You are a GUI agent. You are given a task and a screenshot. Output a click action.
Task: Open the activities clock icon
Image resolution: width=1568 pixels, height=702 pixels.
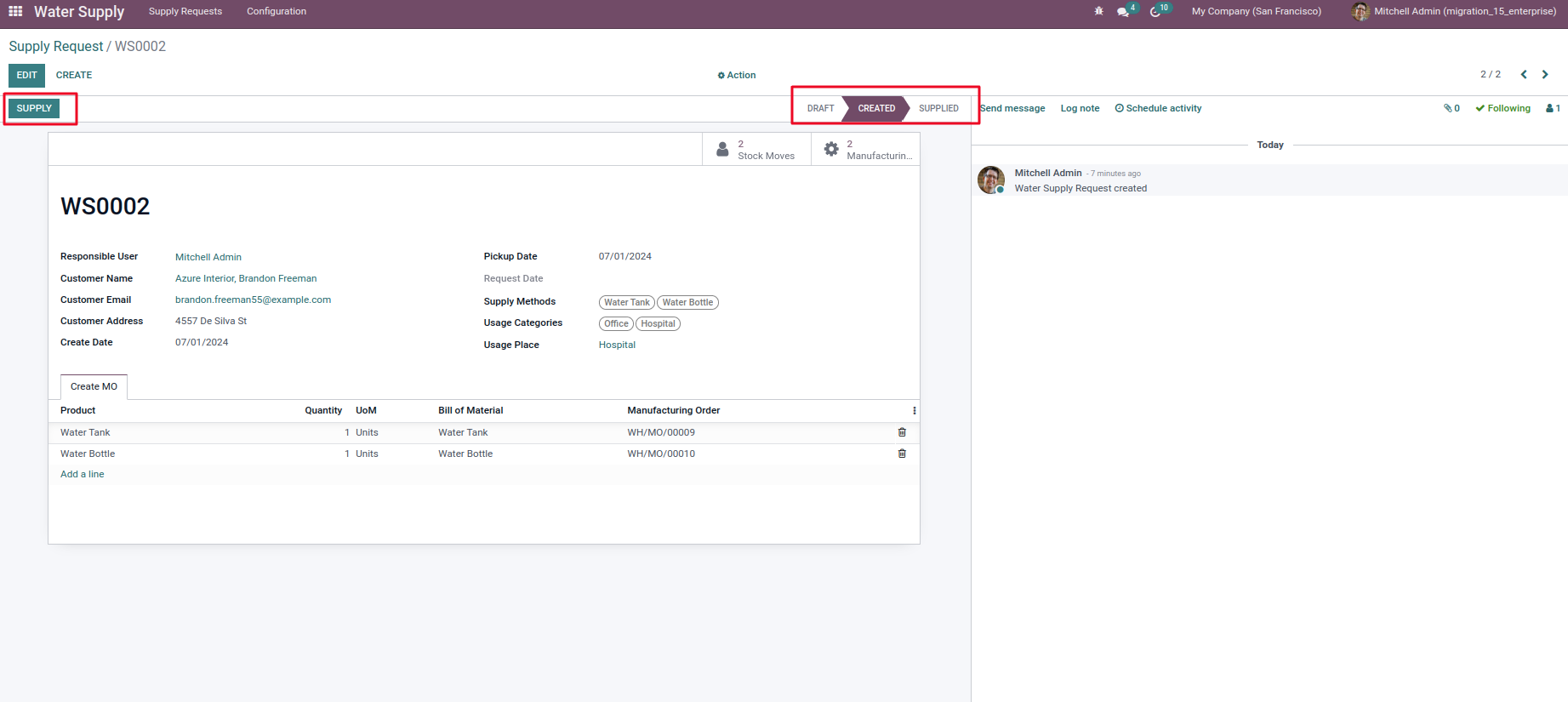point(1155,12)
